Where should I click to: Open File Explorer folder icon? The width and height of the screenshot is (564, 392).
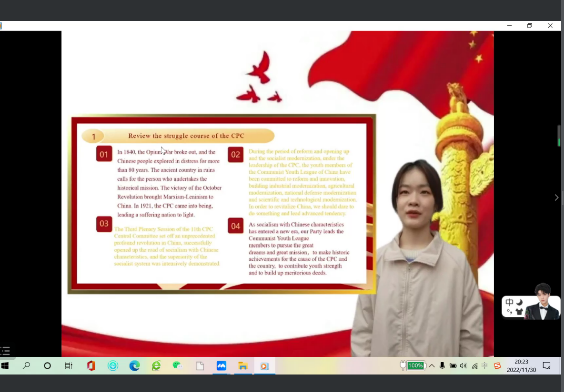pos(243,366)
